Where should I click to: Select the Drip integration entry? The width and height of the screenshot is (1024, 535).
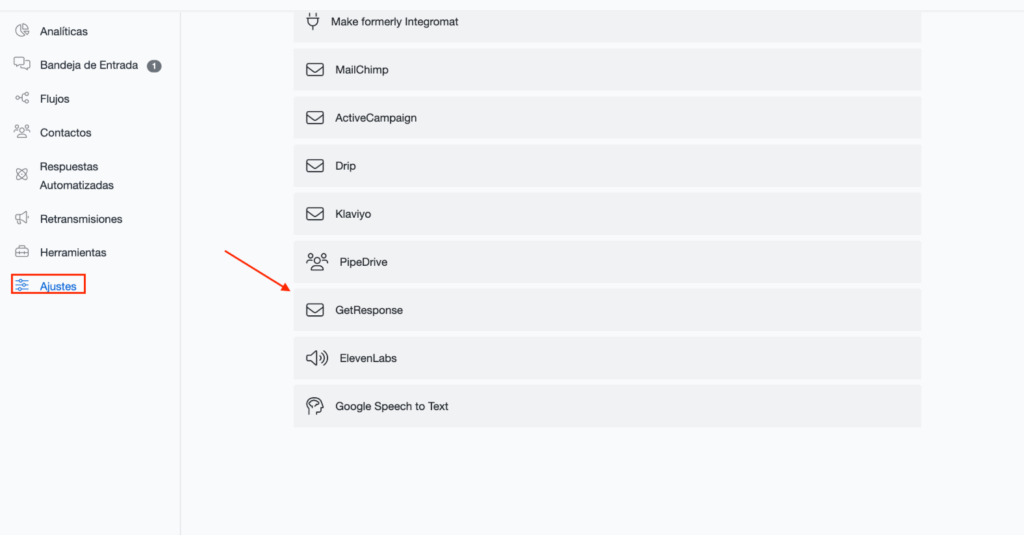tap(606, 166)
